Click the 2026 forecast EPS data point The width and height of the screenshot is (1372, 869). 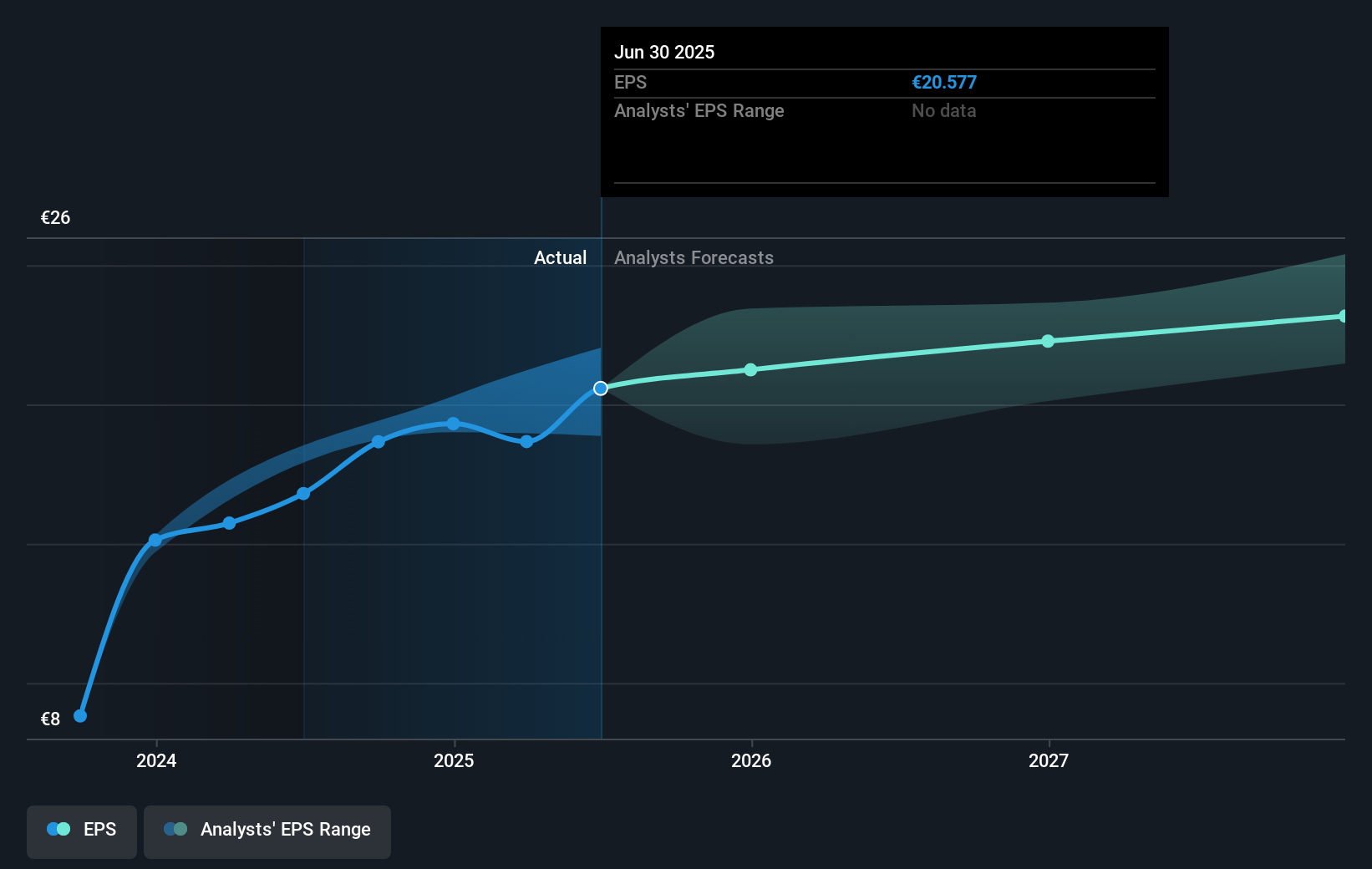point(750,369)
